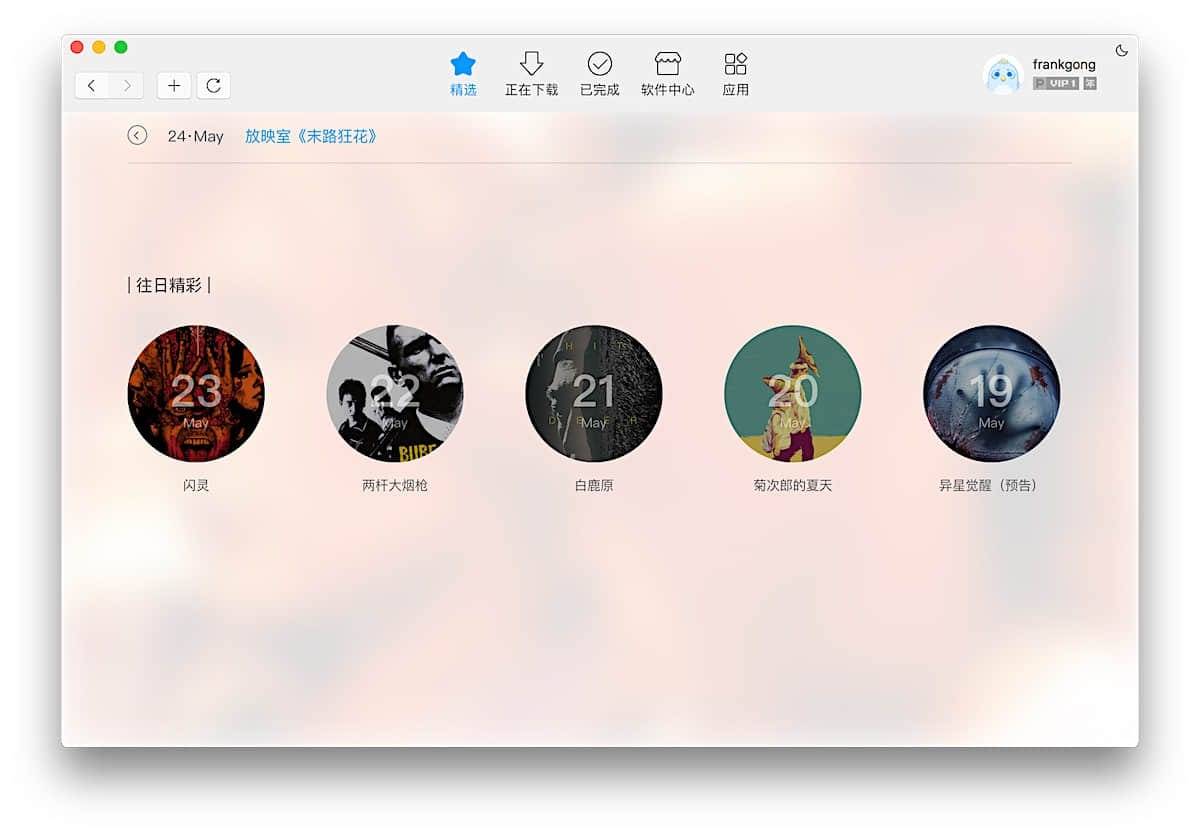Open the 20 May 菊次郎的夏天 thumbnail

coord(793,393)
